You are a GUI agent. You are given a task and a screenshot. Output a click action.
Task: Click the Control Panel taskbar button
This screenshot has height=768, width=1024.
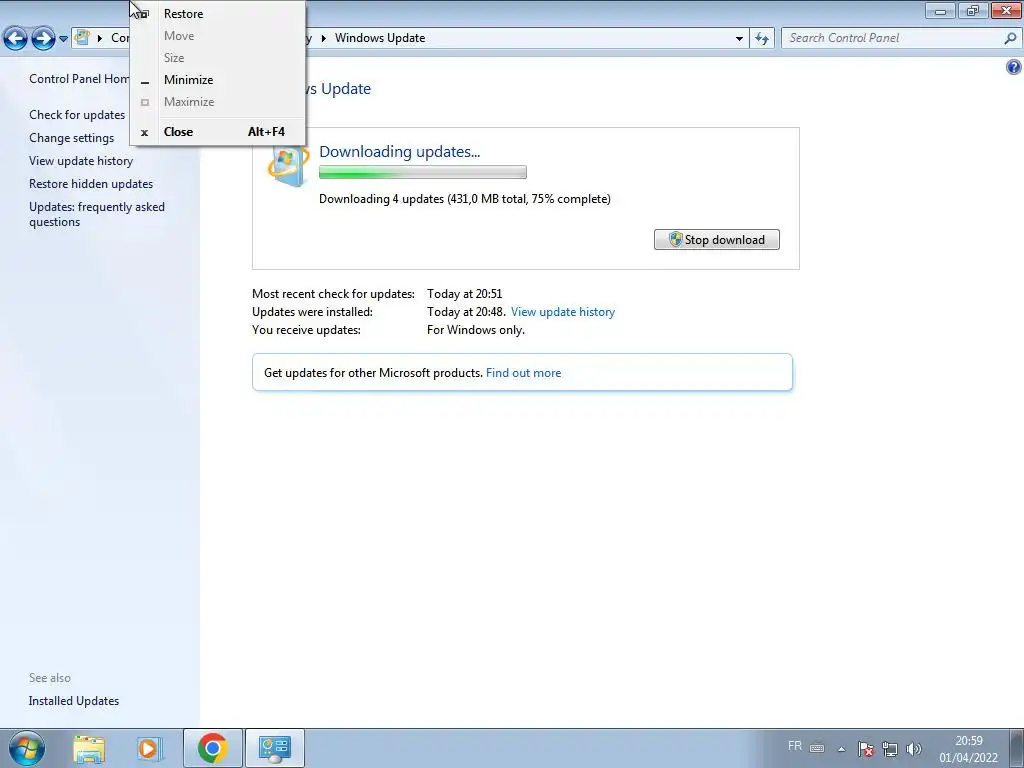click(275, 748)
